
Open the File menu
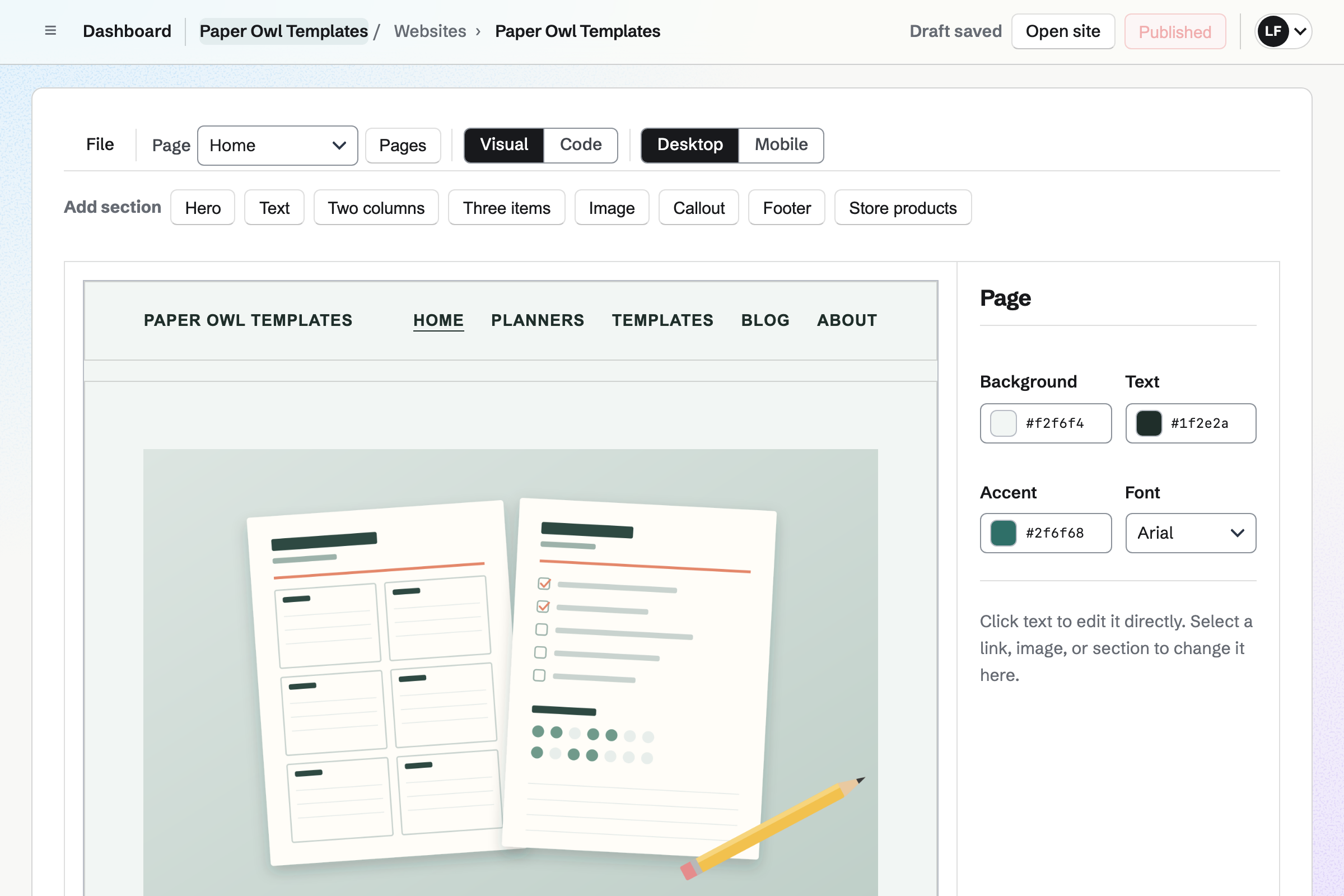(x=100, y=144)
